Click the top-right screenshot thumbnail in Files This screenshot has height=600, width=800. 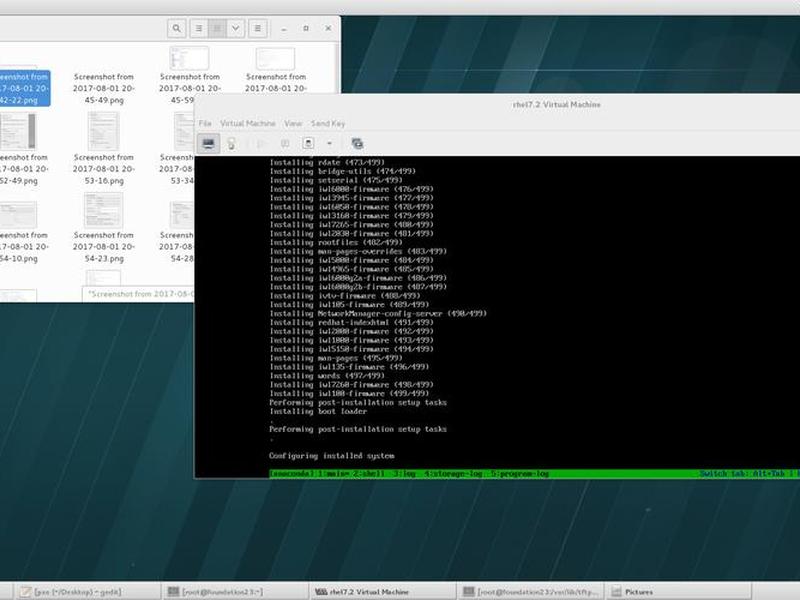[x=276, y=59]
